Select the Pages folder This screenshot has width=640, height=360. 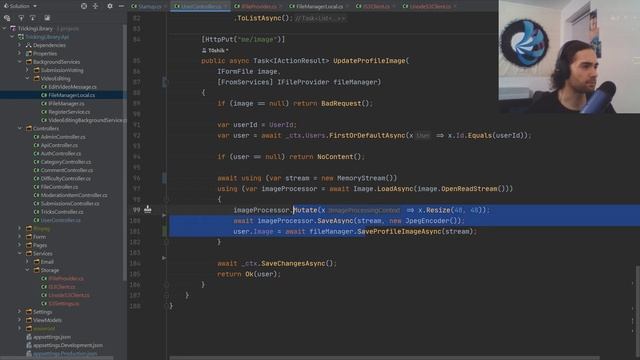point(40,245)
